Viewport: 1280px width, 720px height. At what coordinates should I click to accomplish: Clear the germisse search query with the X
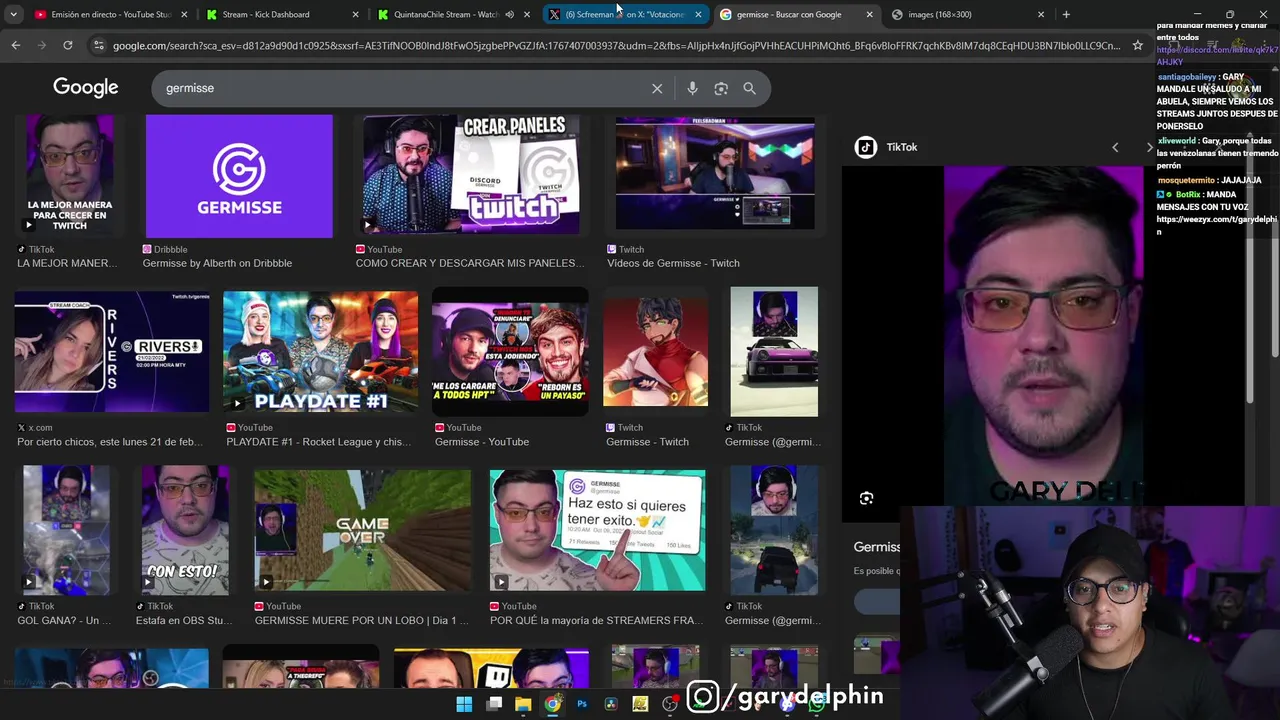[657, 88]
